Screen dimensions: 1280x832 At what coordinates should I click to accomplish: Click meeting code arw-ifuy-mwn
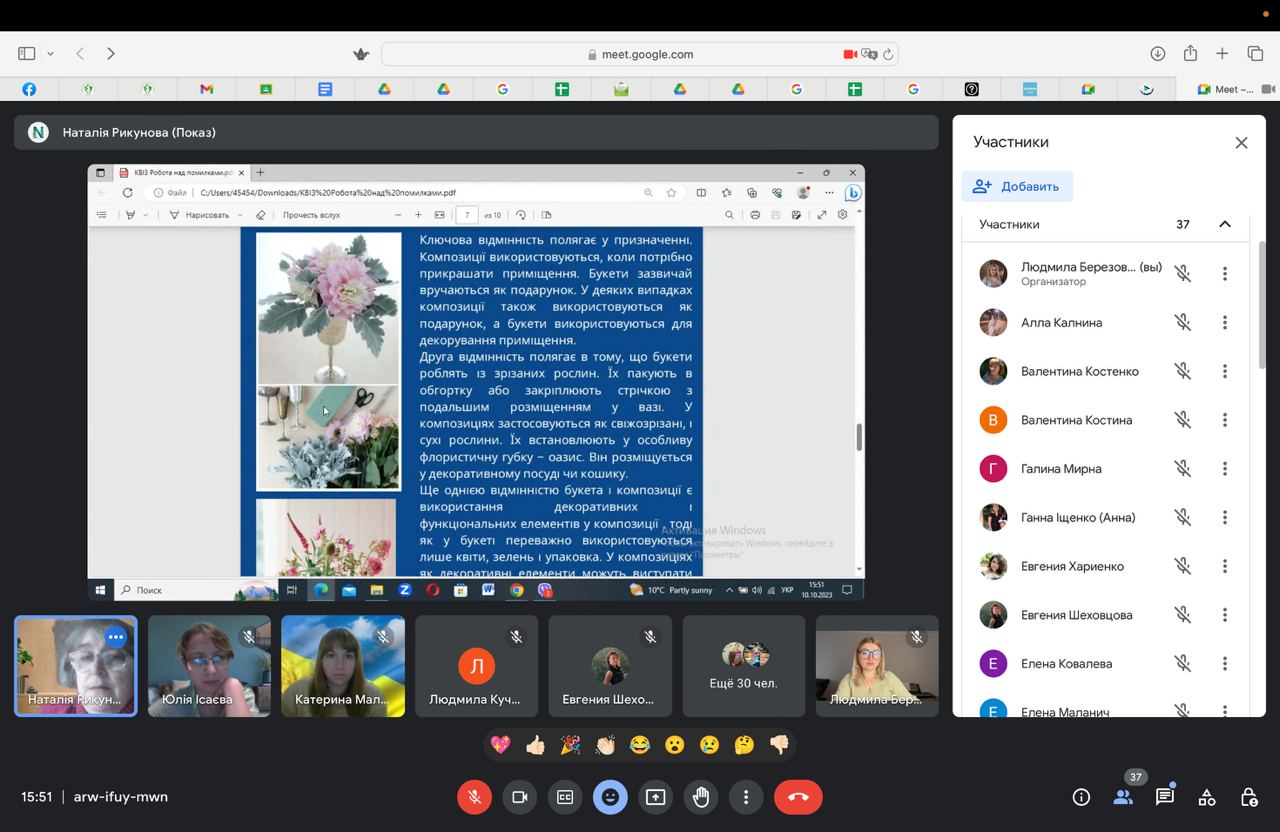[121, 797]
